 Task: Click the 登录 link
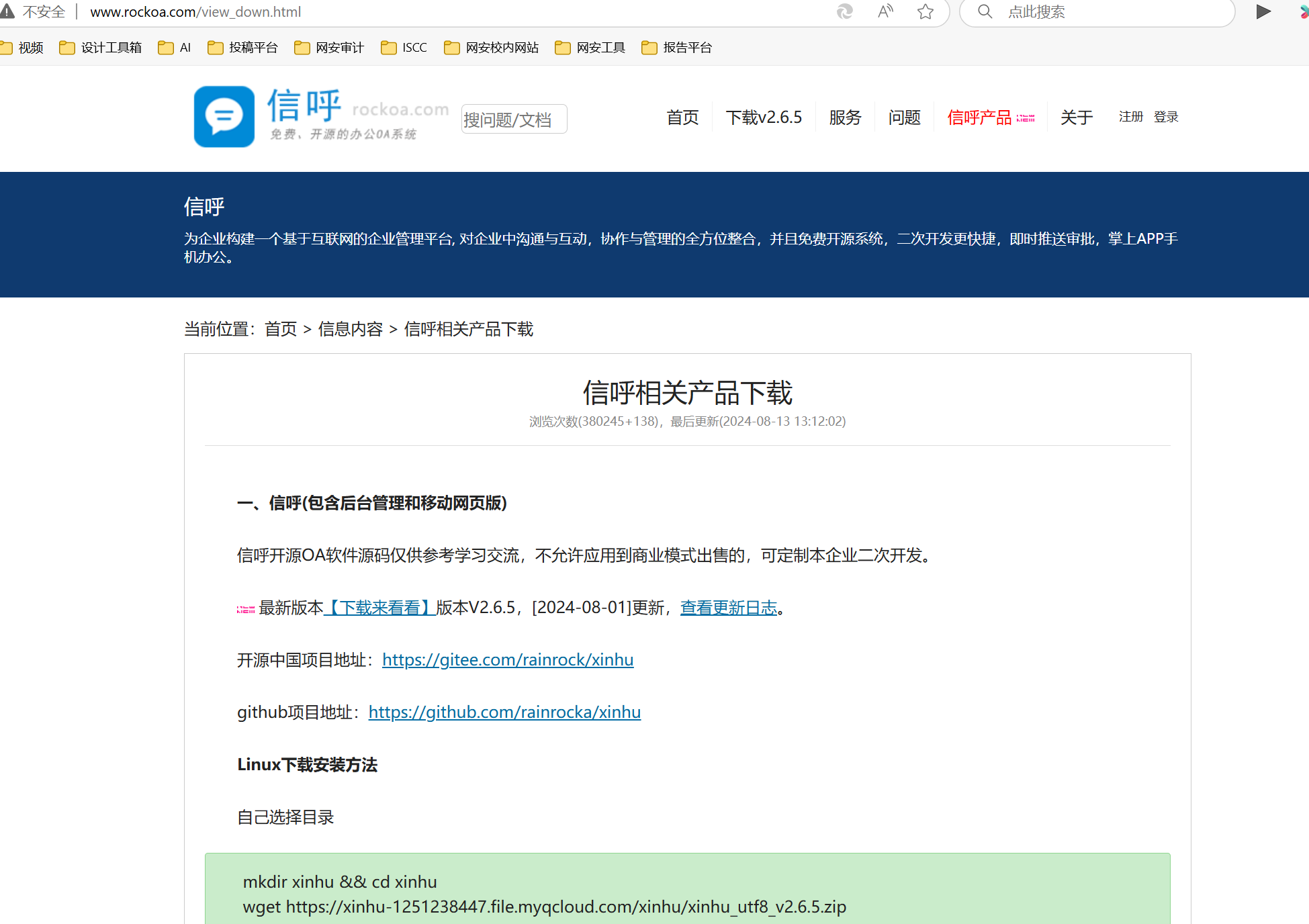(1166, 117)
